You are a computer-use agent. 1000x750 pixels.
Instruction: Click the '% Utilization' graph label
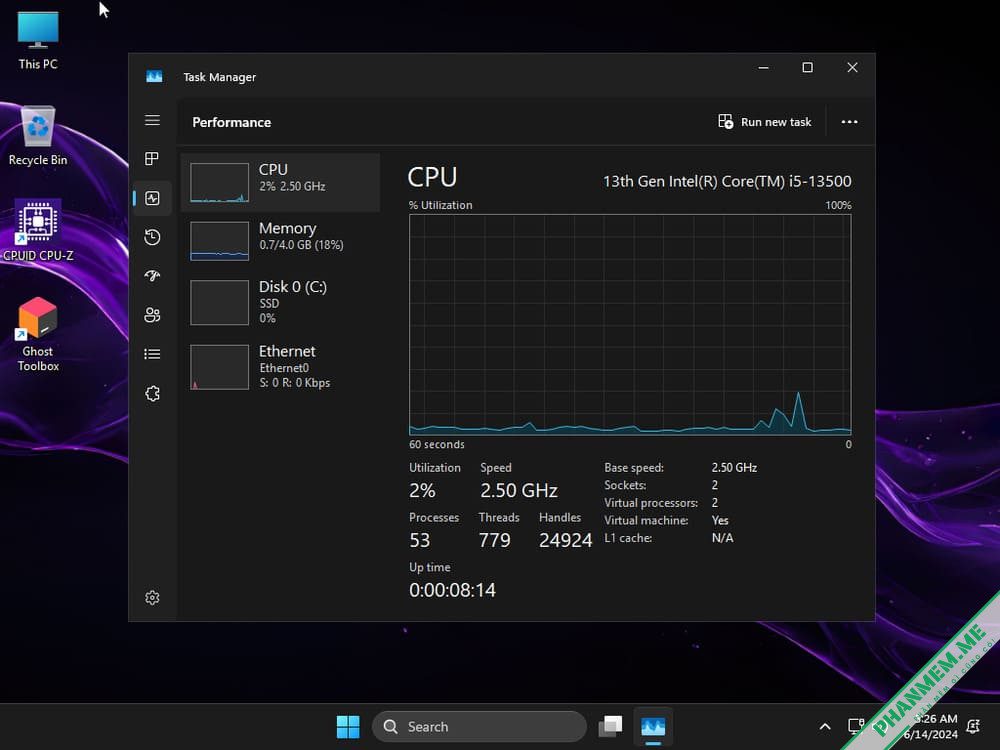(441, 205)
